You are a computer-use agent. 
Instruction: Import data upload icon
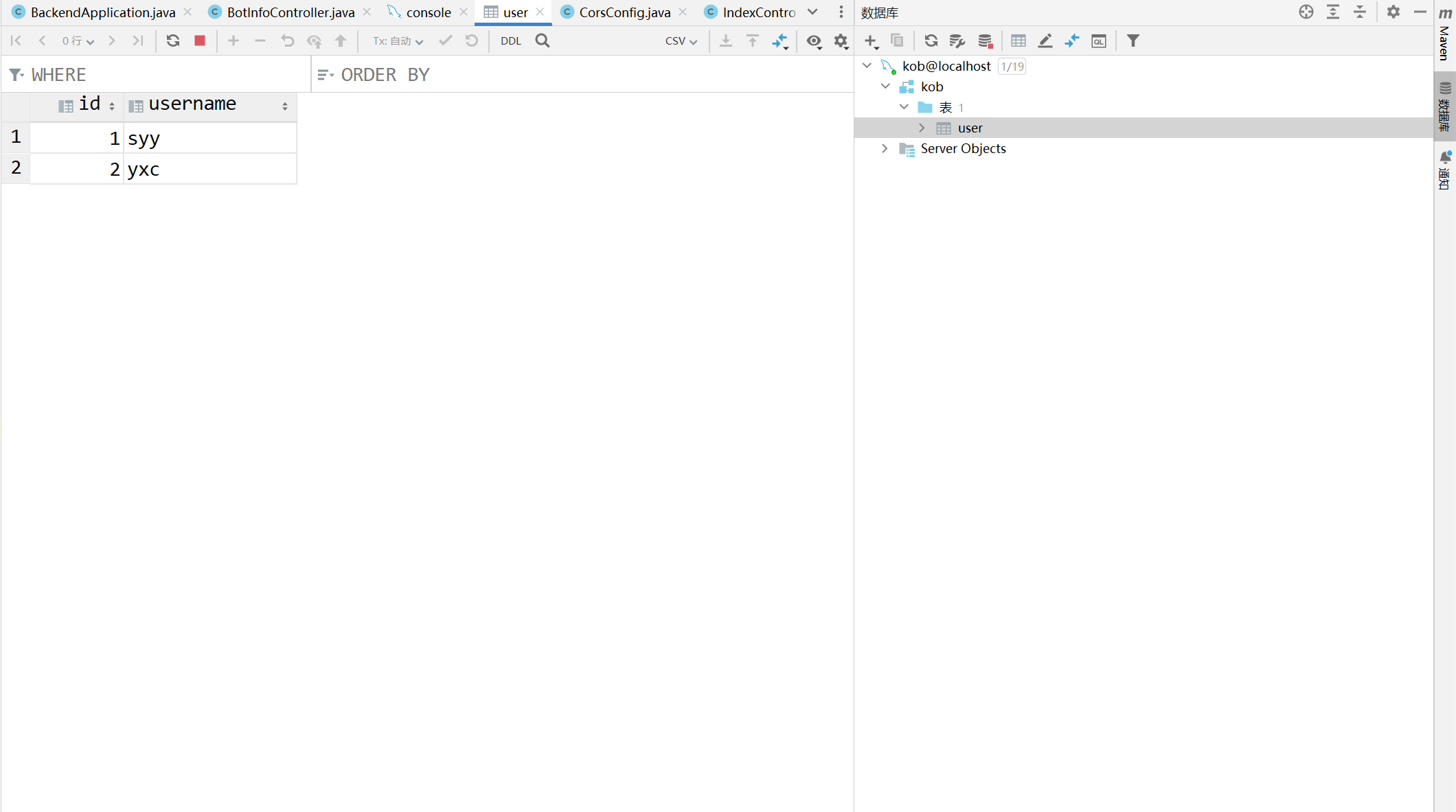[753, 41]
